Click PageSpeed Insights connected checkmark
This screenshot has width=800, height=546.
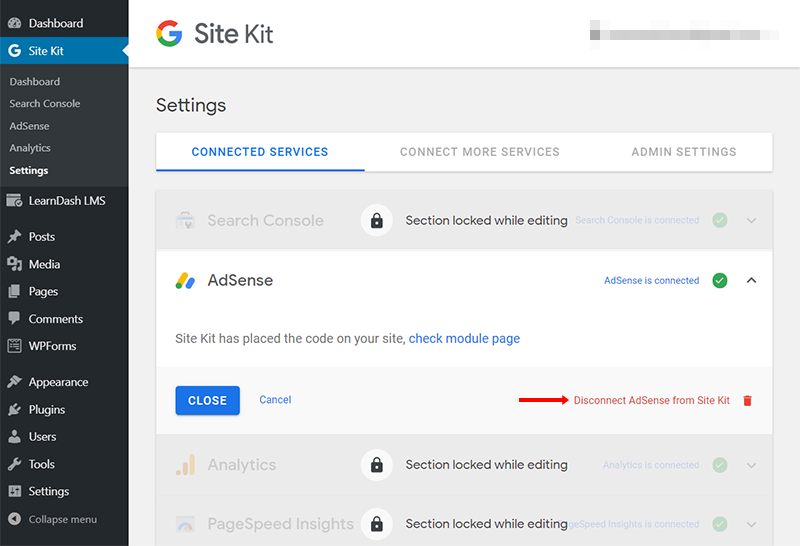pos(720,524)
